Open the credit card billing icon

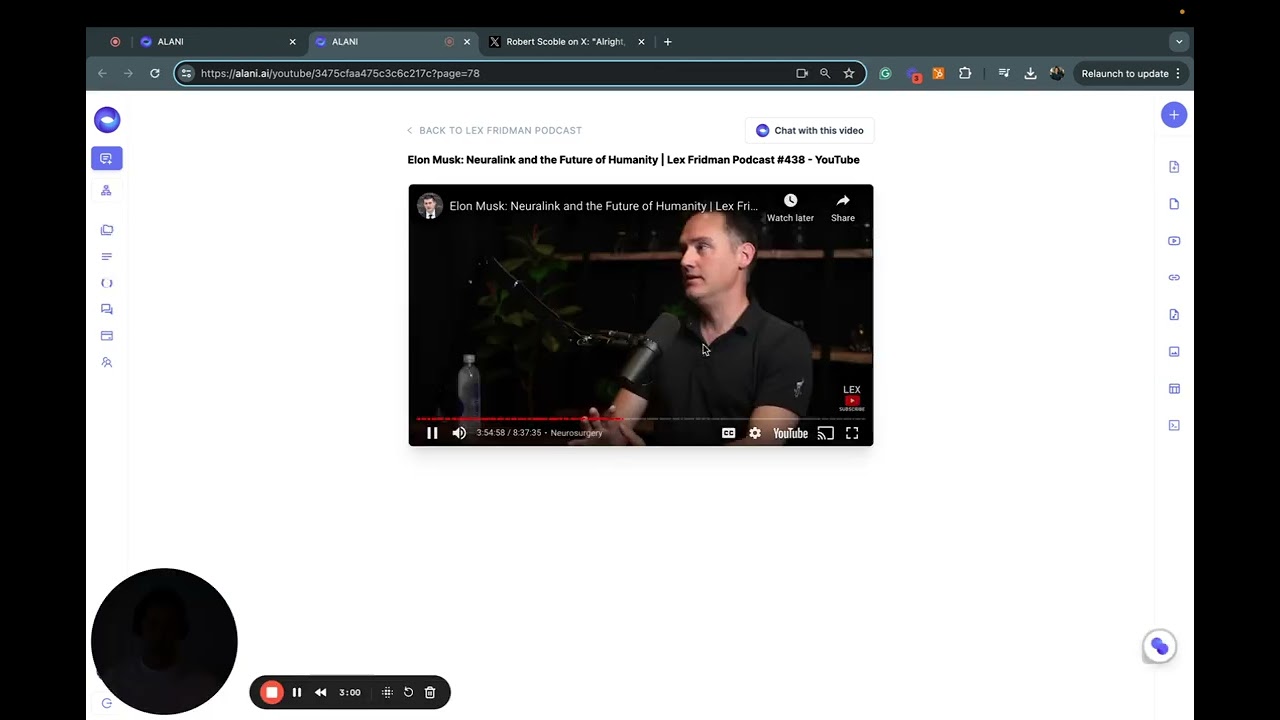(107, 336)
